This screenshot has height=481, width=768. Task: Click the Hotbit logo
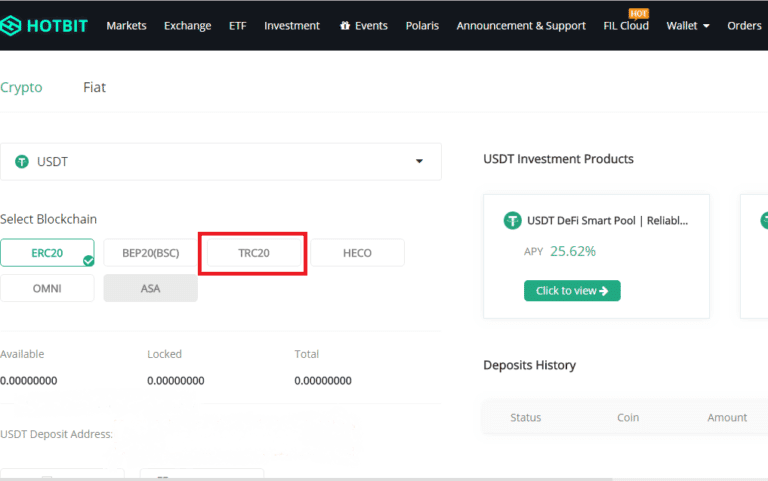tap(44, 25)
